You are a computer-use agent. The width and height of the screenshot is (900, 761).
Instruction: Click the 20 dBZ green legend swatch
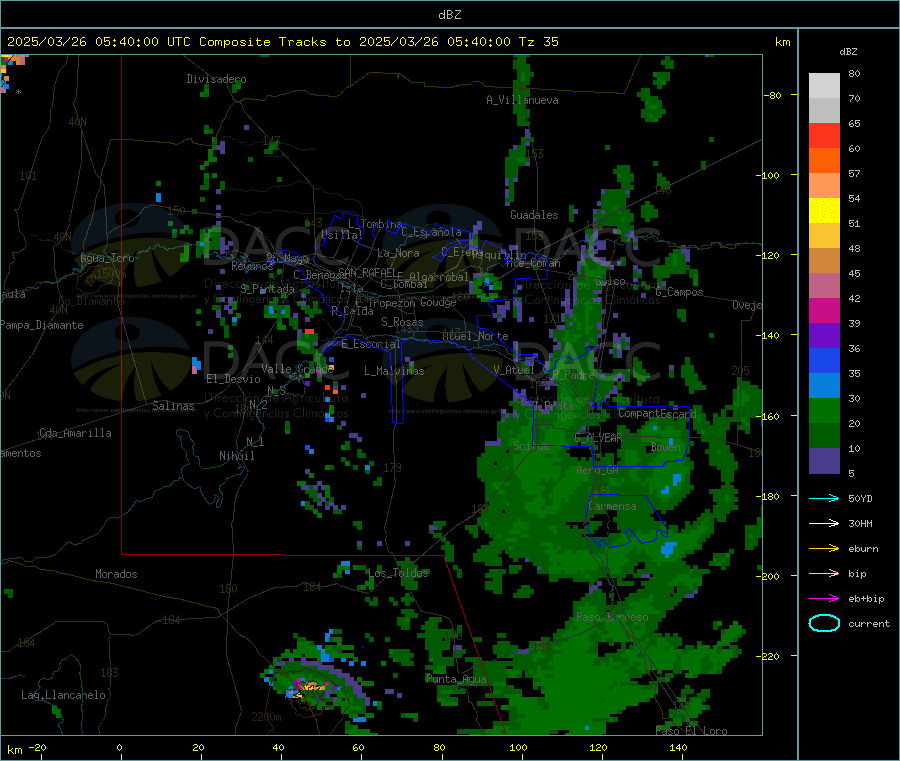(824, 410)
